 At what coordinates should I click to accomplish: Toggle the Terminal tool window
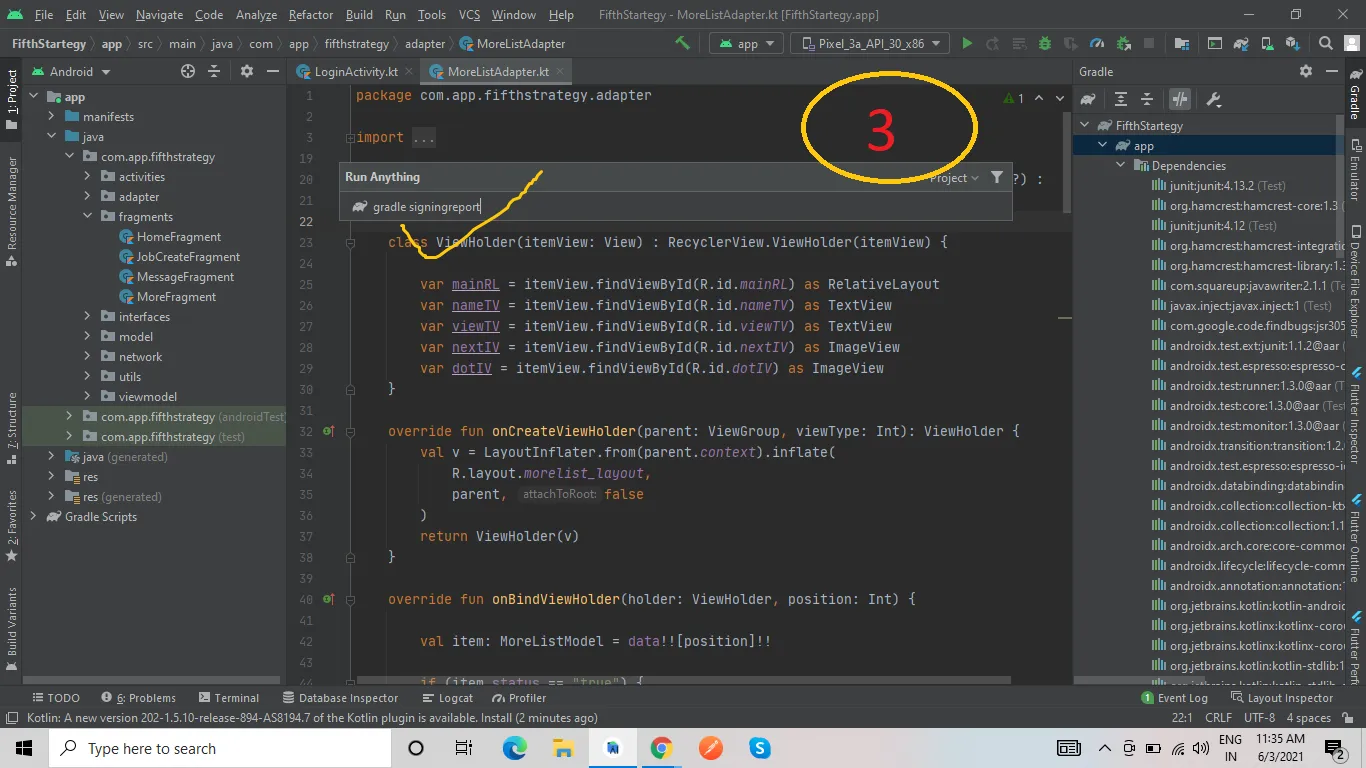point(228,698)
